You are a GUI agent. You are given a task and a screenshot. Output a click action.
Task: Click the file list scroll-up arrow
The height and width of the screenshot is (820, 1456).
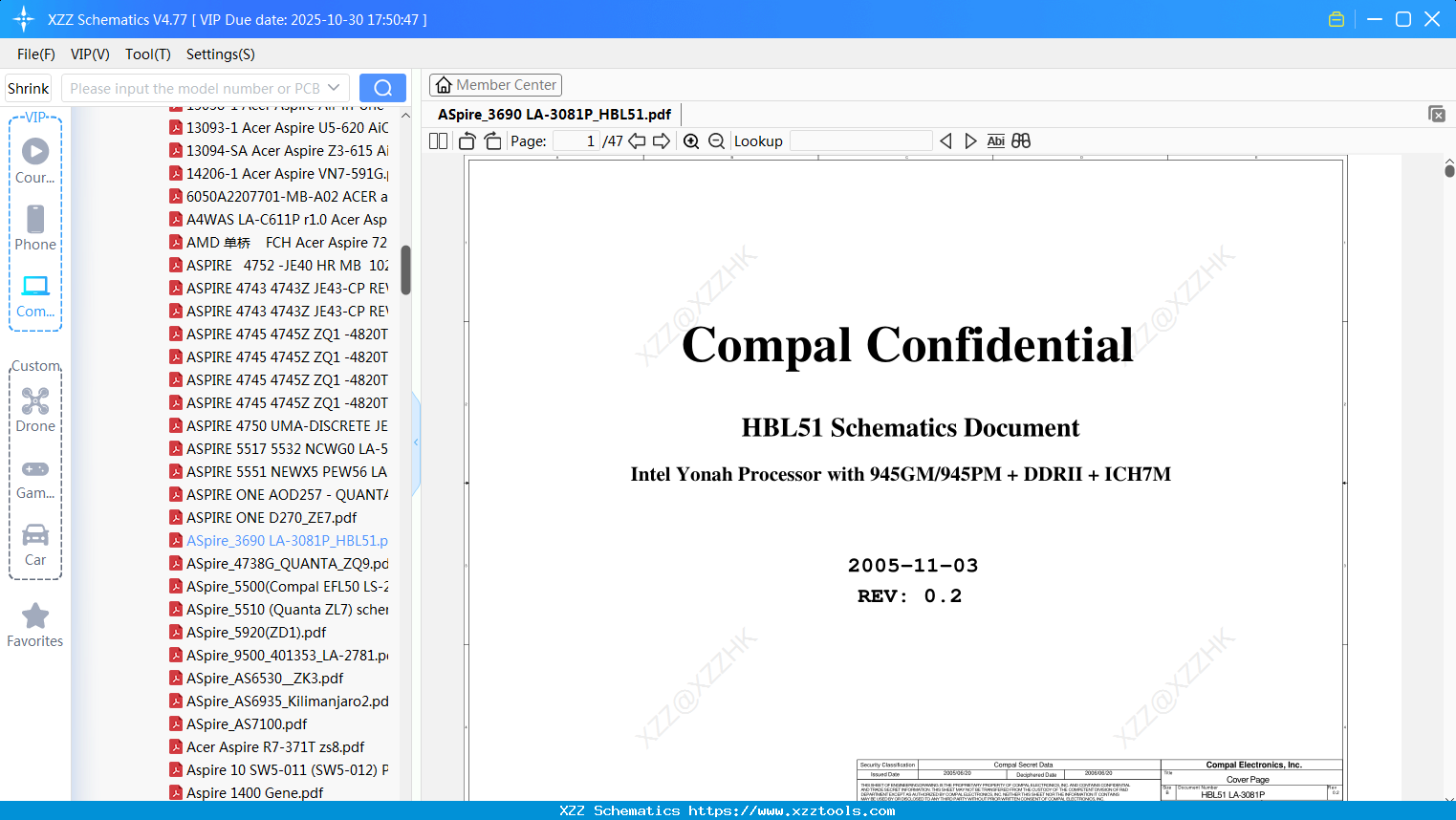coord(405,115)
